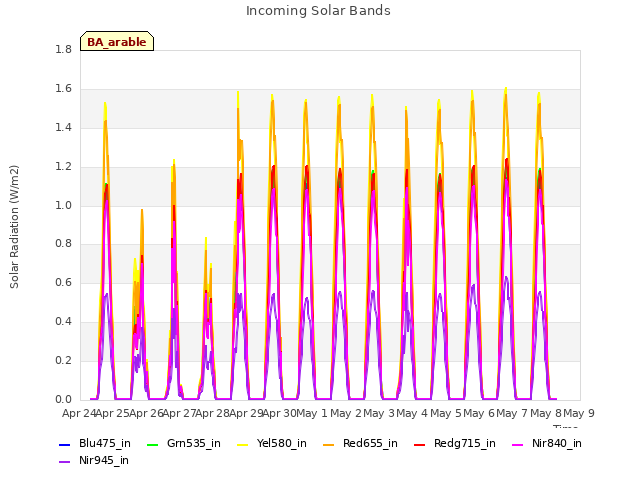Screen dimensions: 640x480
Task: Select the Nir945_in legend label
Action: pyautogui.click(x=104, y=460)
